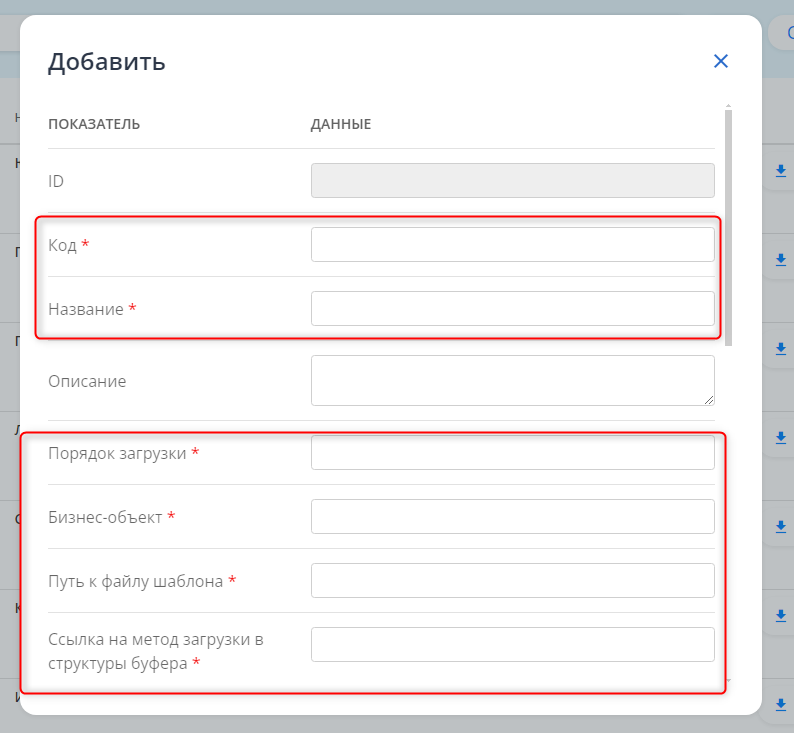The width and height of the screenshot is (794, 733).
Task: Focus the Код input field
Action: point(512,245)
